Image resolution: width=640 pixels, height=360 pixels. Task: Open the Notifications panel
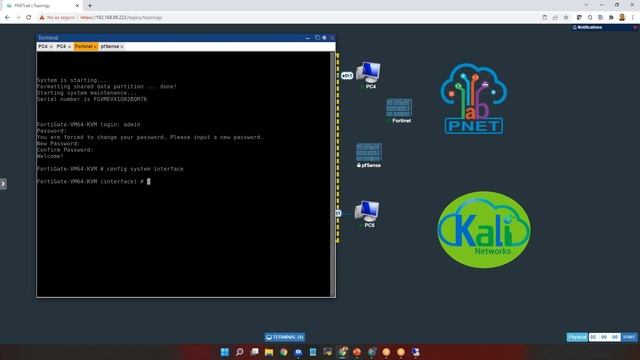[587, 27]
